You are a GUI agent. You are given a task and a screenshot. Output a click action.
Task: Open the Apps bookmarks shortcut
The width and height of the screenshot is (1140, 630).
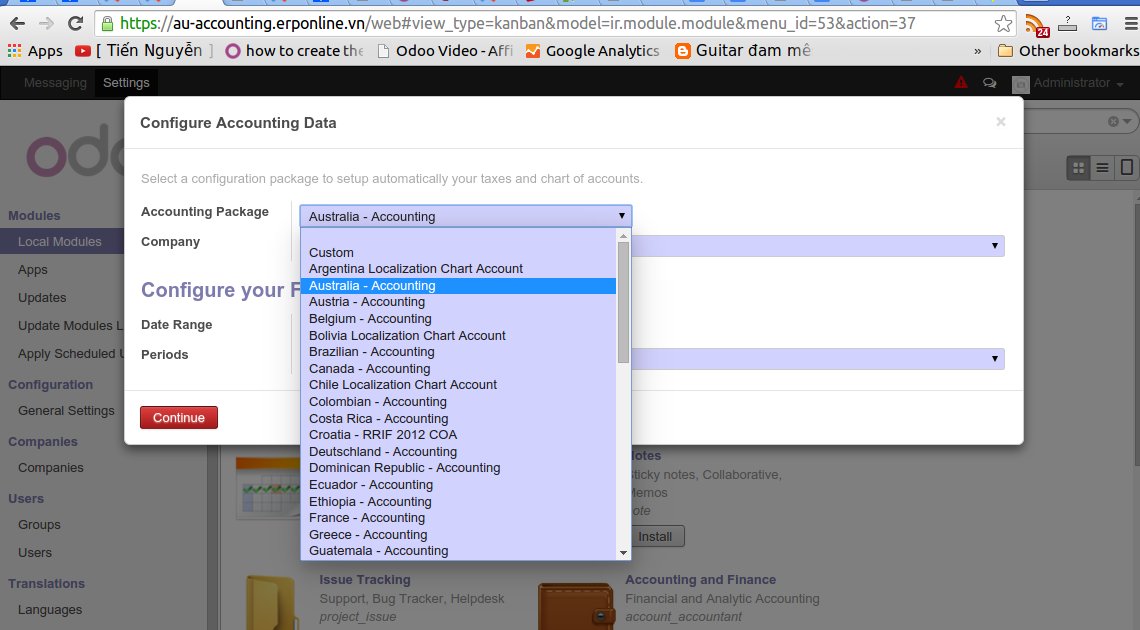35,51
